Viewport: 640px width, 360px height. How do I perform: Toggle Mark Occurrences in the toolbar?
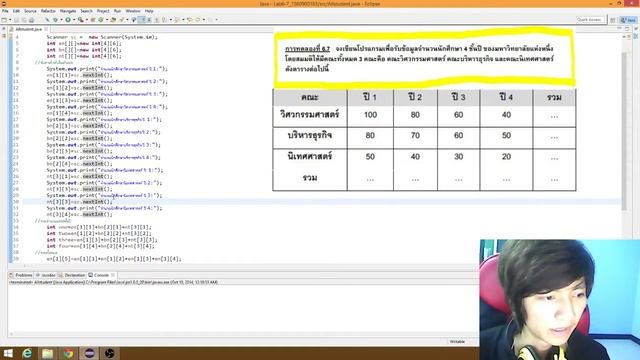pos(142,20)
